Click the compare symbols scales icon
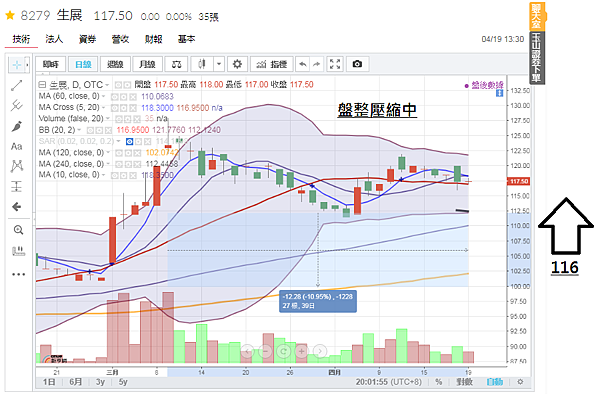Image resolution: width=600 pixels, height=400 pixels. pos(176,64)
